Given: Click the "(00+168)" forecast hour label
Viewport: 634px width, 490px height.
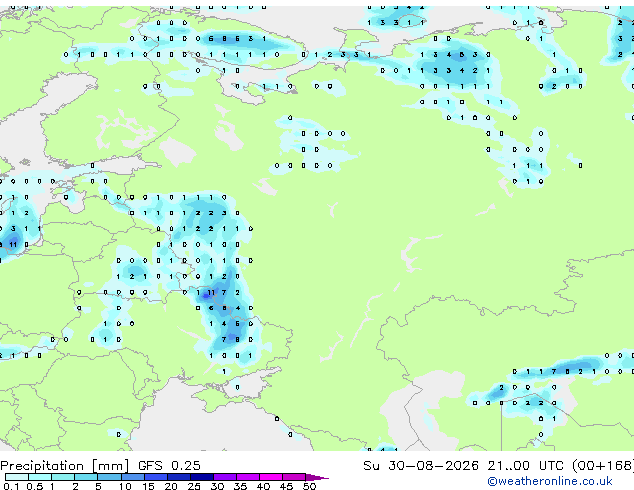Looking at the screenshot, I should (x=603, y=466).
